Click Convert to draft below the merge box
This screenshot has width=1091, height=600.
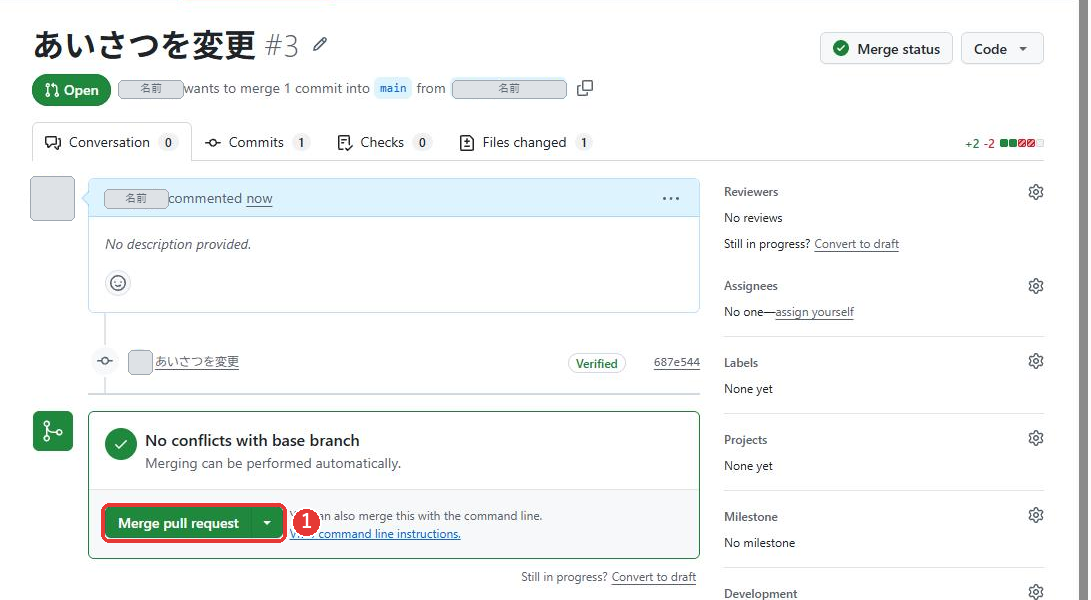tap(654, 577)
